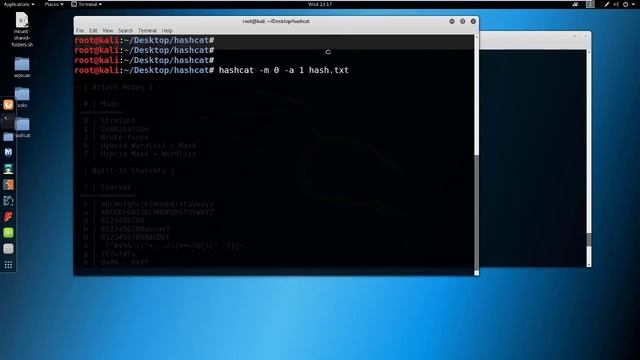
Task: Open the Maltego dock icon
Action: point(8,200)
